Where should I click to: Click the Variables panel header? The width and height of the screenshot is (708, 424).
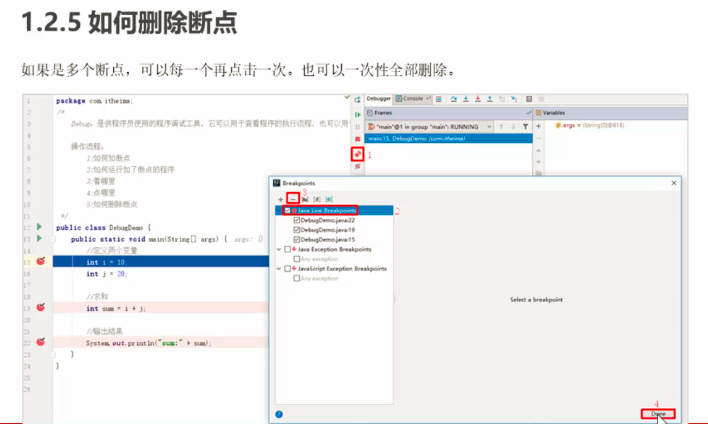[610, 113]
